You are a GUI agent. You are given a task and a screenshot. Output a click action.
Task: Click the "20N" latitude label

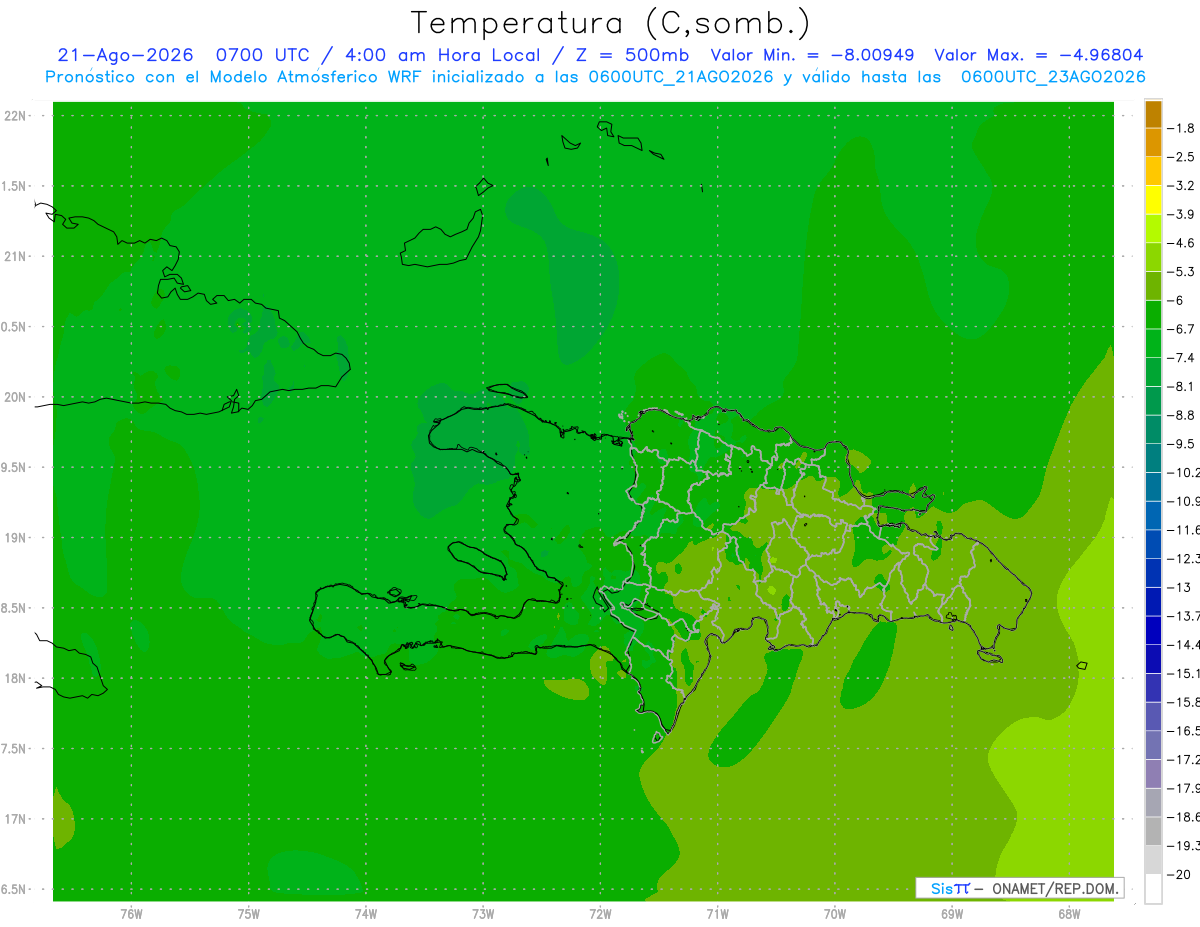16,397
